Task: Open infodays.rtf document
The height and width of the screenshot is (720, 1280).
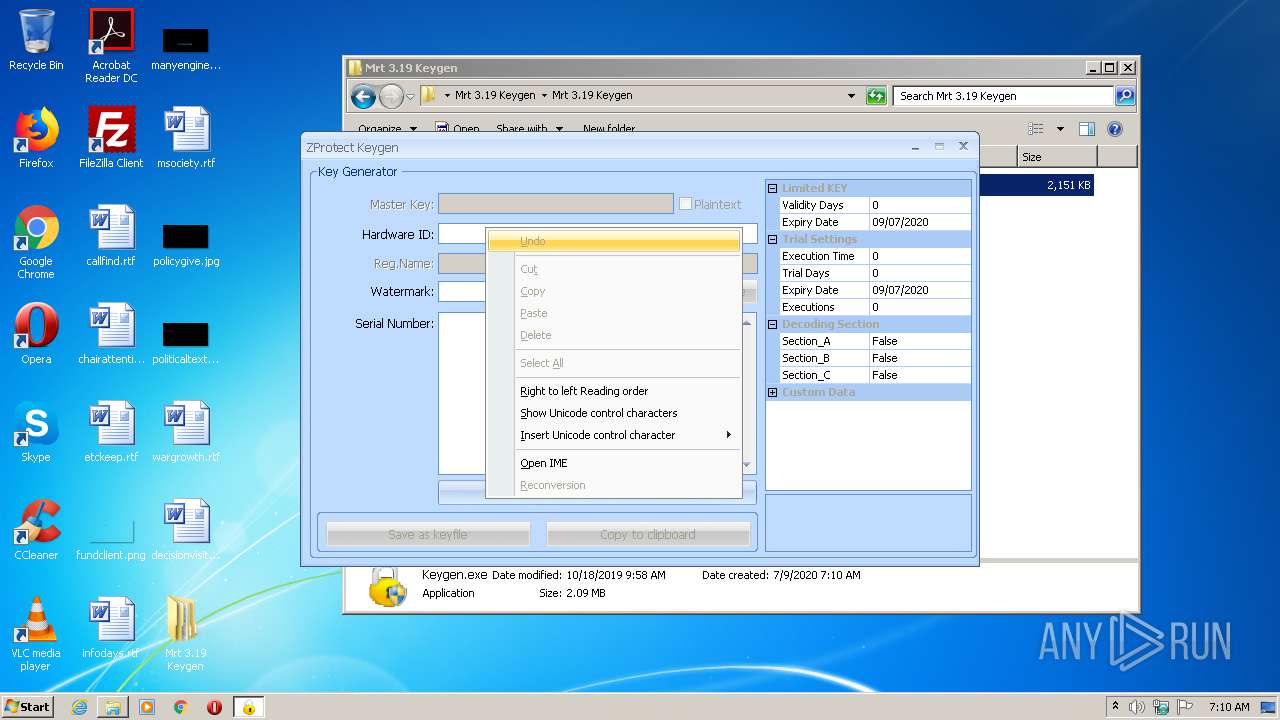Action: point(111,628)
